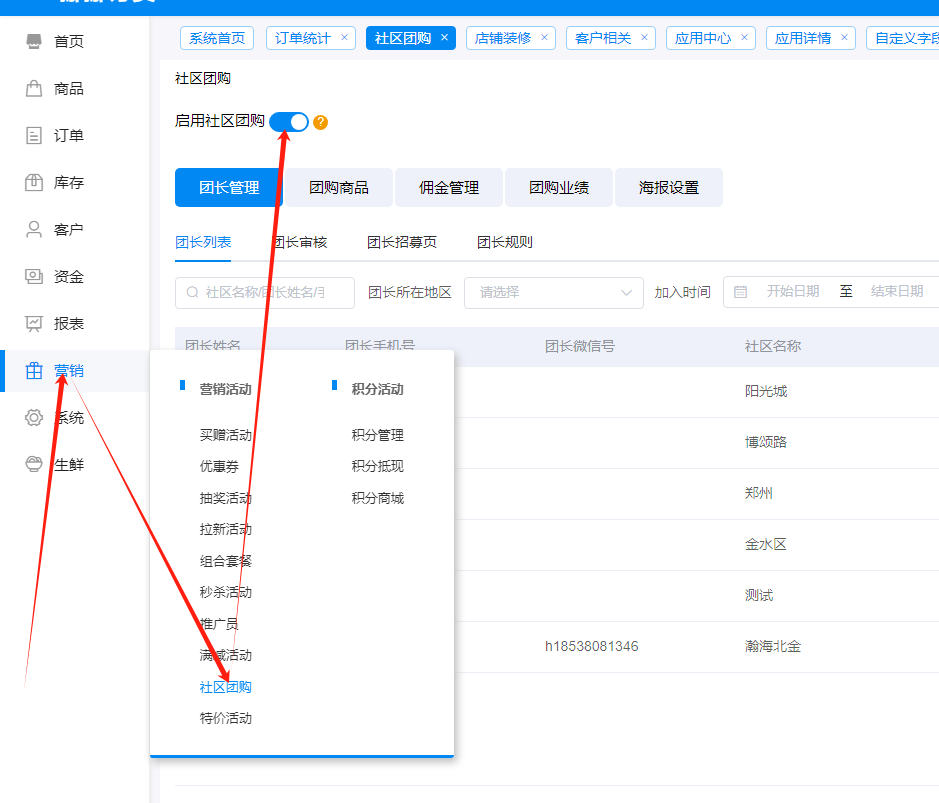This screenshot has height=803, width=939.
Task: Click the 首页 home icon in sidebar
Action: click(x=34, y=42)
